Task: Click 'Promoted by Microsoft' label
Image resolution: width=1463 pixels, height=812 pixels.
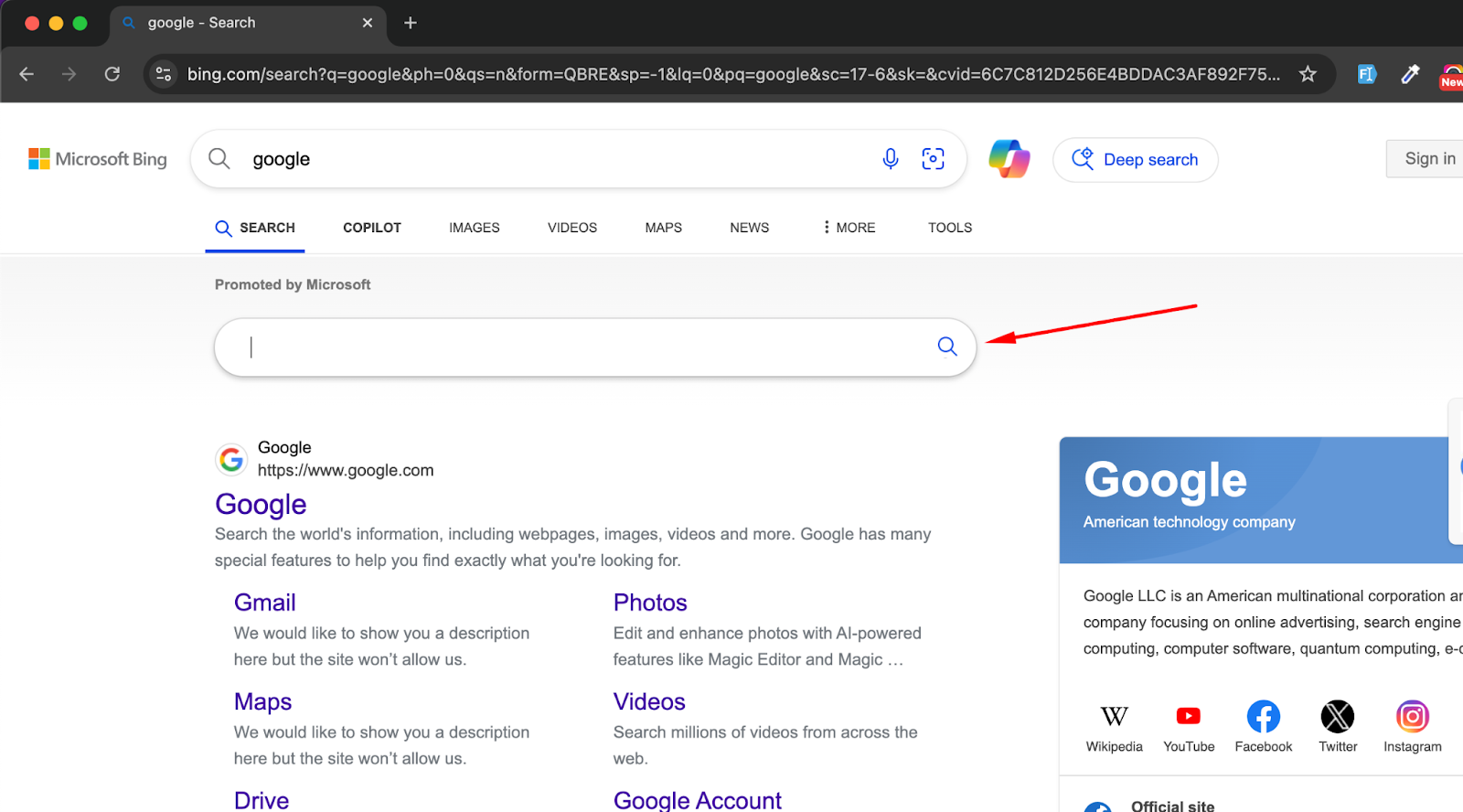Action: 293,284
